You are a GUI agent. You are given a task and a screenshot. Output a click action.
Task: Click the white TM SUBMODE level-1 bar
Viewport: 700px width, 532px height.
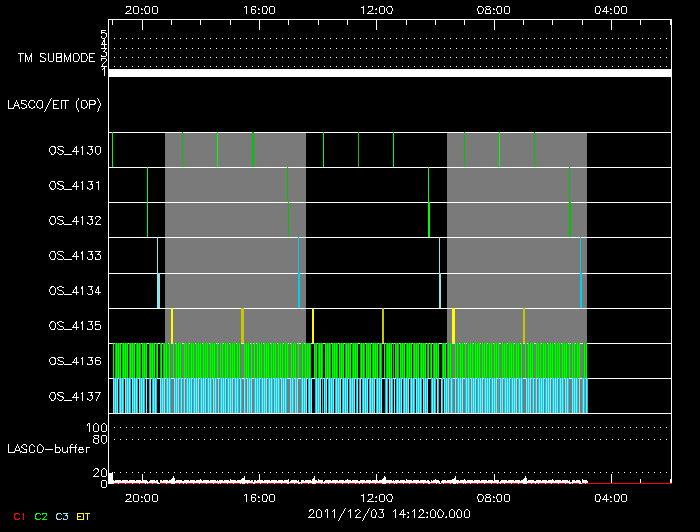tap(390, 73)
